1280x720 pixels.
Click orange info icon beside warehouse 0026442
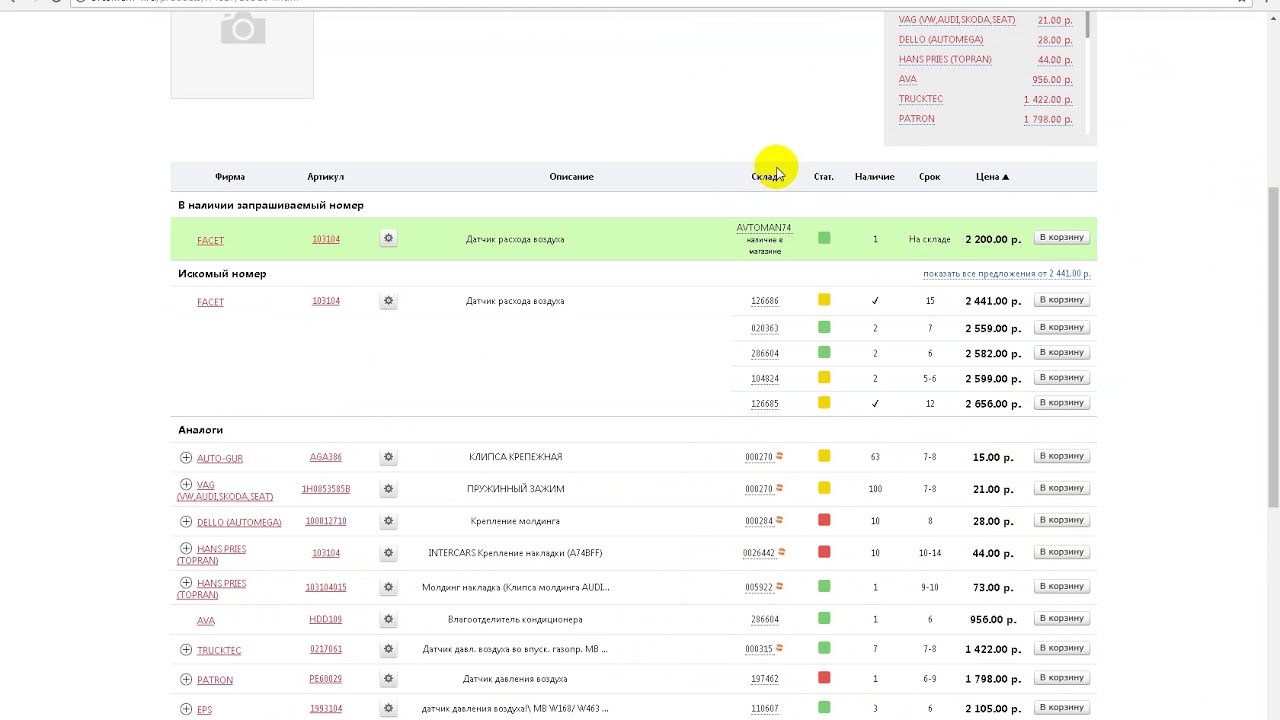click(782, 552)
